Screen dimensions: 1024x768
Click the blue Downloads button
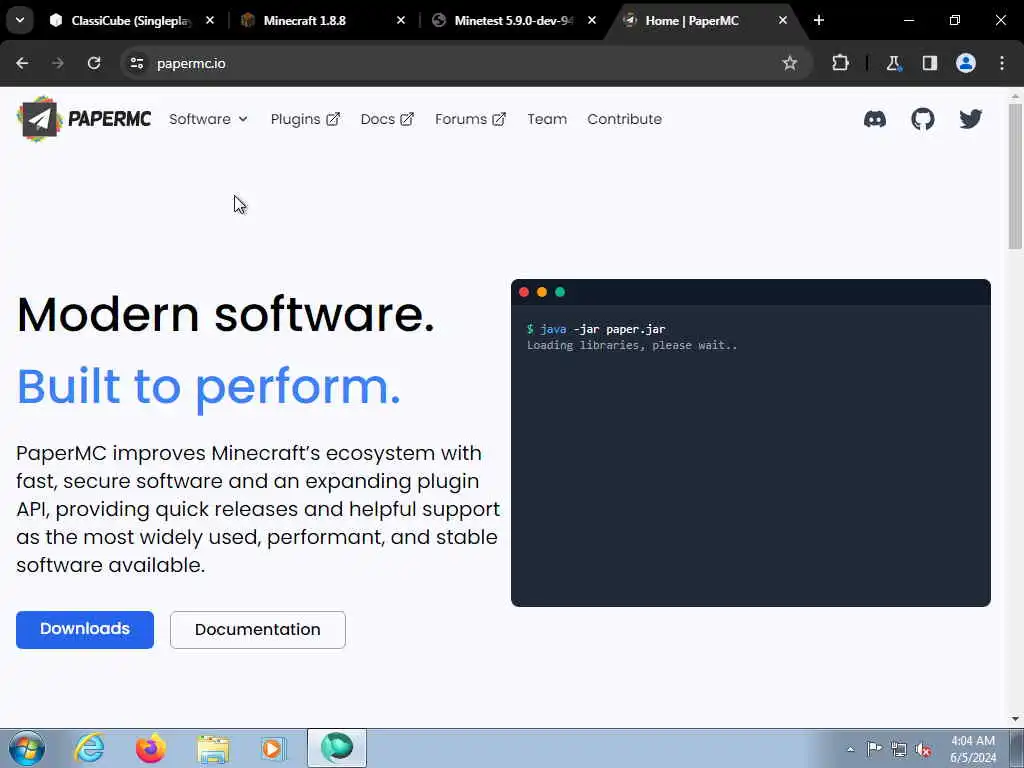[x=85, y=630]
